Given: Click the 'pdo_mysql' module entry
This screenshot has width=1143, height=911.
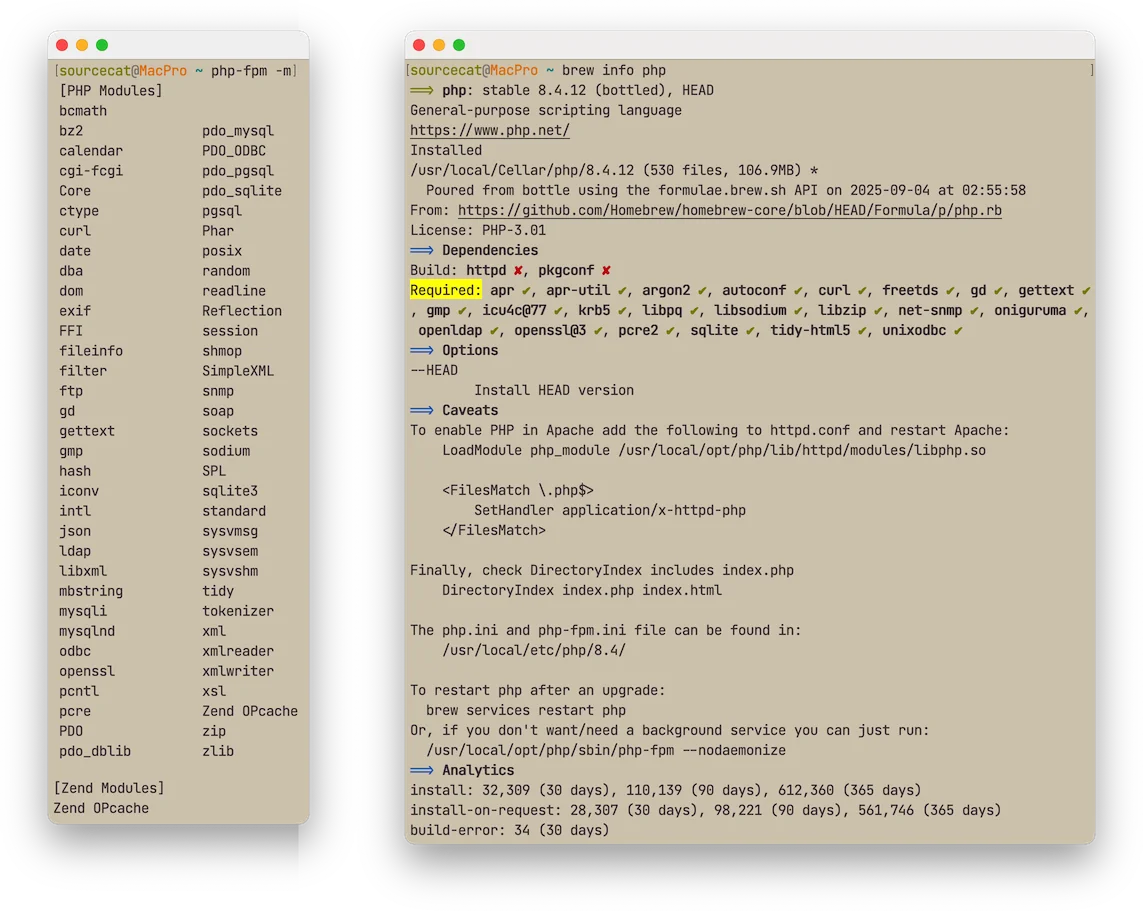Looking at the screenshot, I should (238, 131).
